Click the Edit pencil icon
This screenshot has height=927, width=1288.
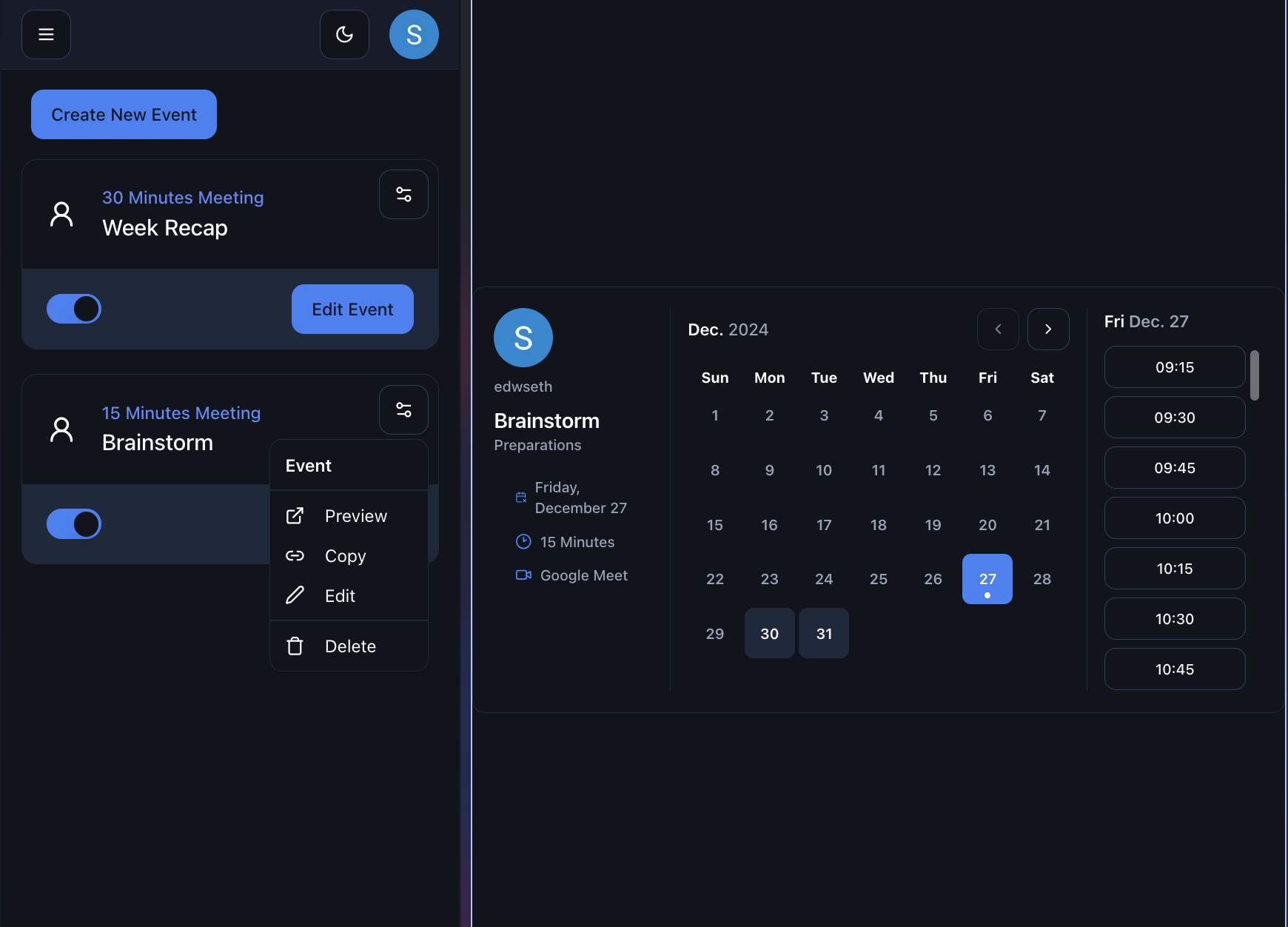[x=295, y=596]
